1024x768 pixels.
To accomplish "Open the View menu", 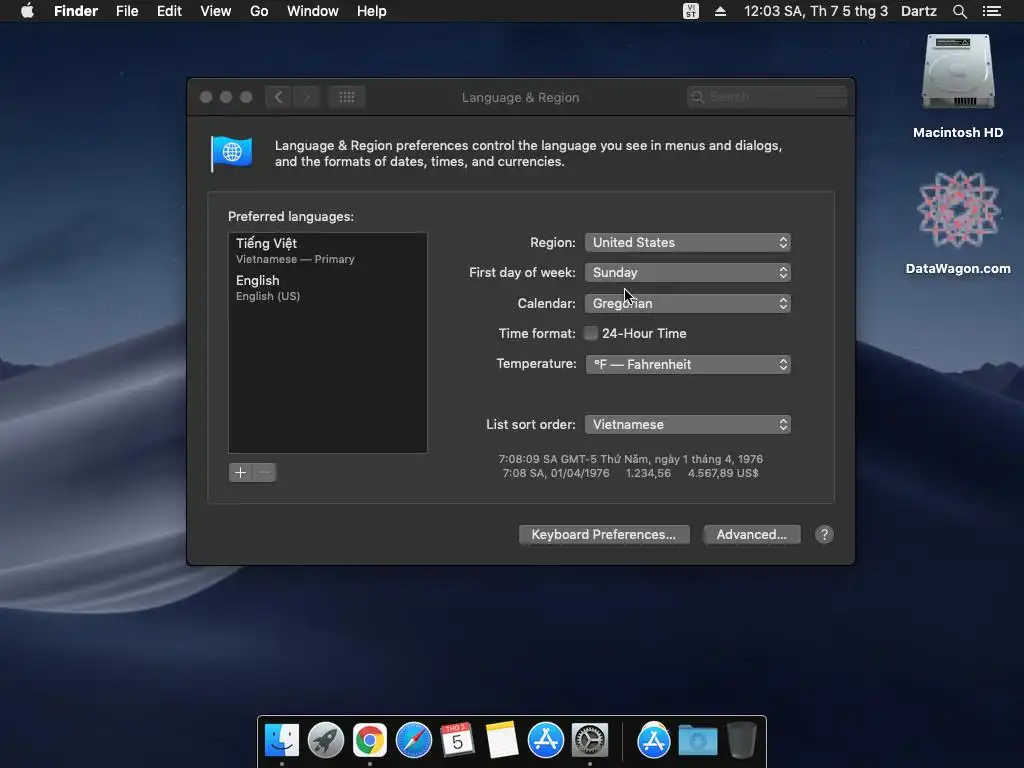I will 216,11.
